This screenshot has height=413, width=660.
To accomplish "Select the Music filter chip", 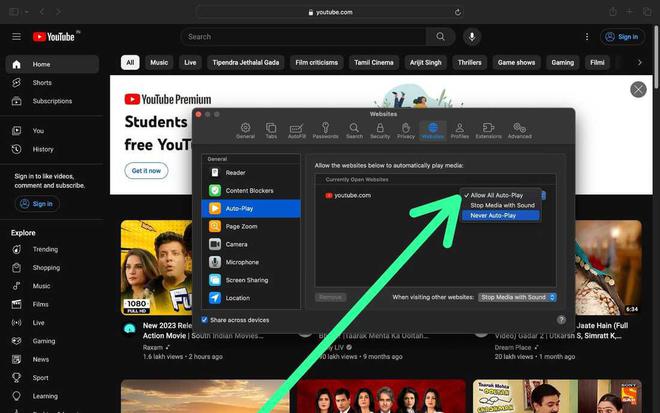I will (159, 62).
